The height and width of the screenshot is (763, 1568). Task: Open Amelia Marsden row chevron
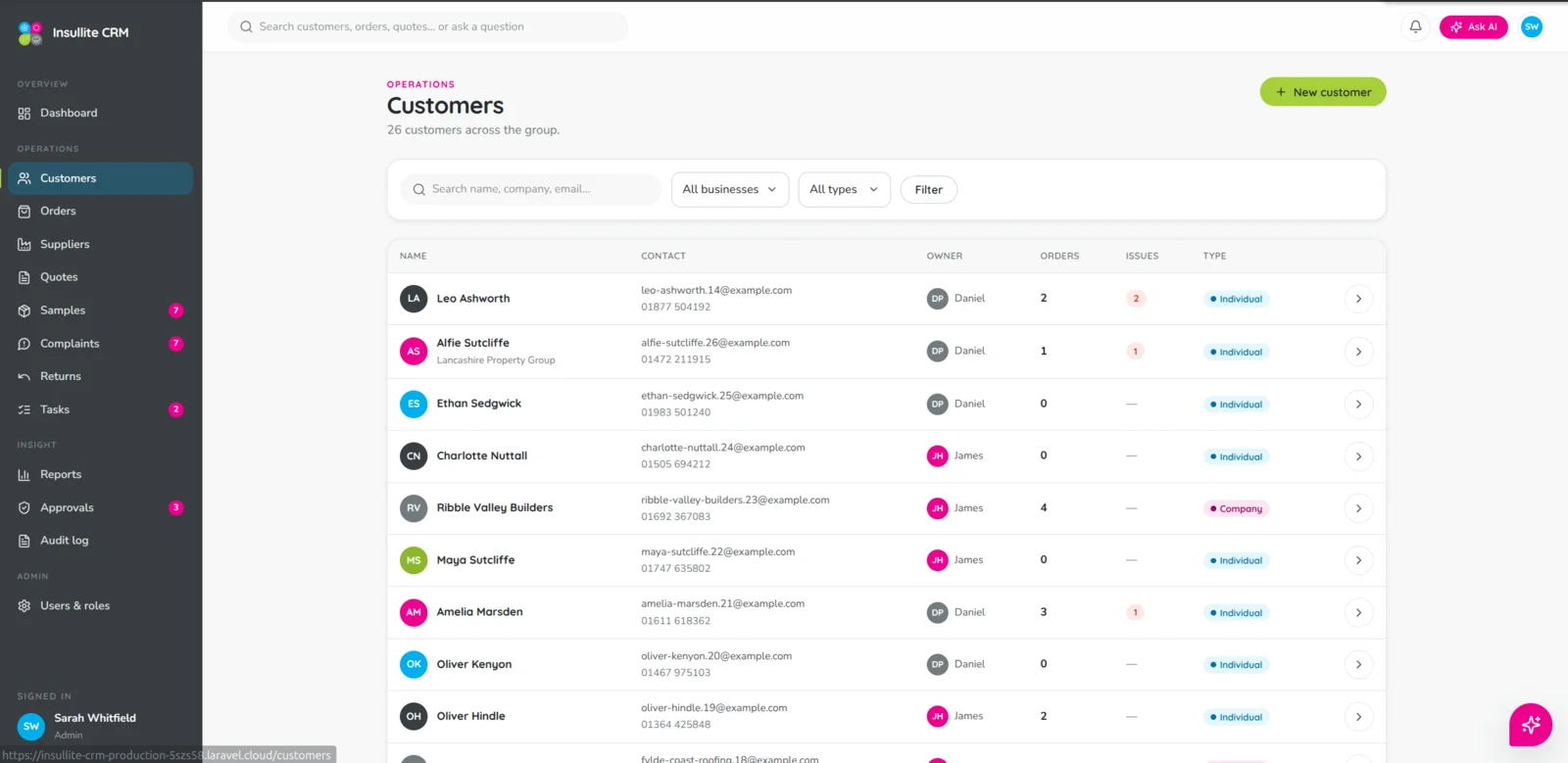(1358, 612)
